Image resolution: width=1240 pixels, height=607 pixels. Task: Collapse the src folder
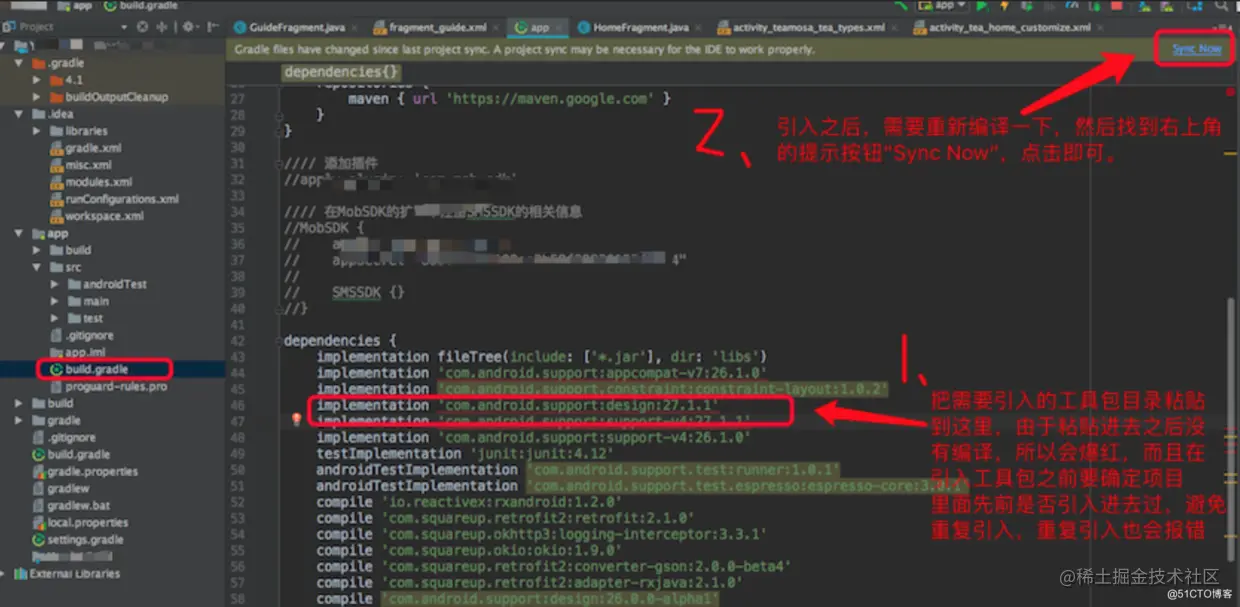tap(37, 267)
